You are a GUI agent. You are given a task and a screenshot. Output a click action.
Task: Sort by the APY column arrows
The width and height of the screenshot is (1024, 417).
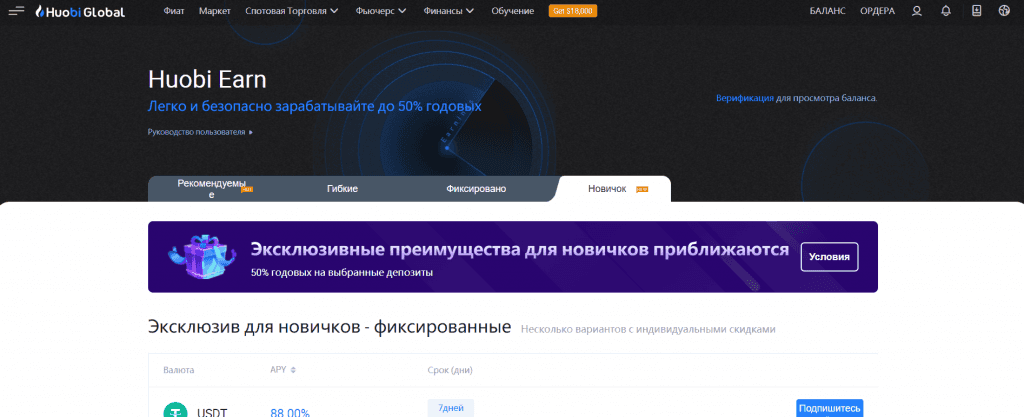293,370
